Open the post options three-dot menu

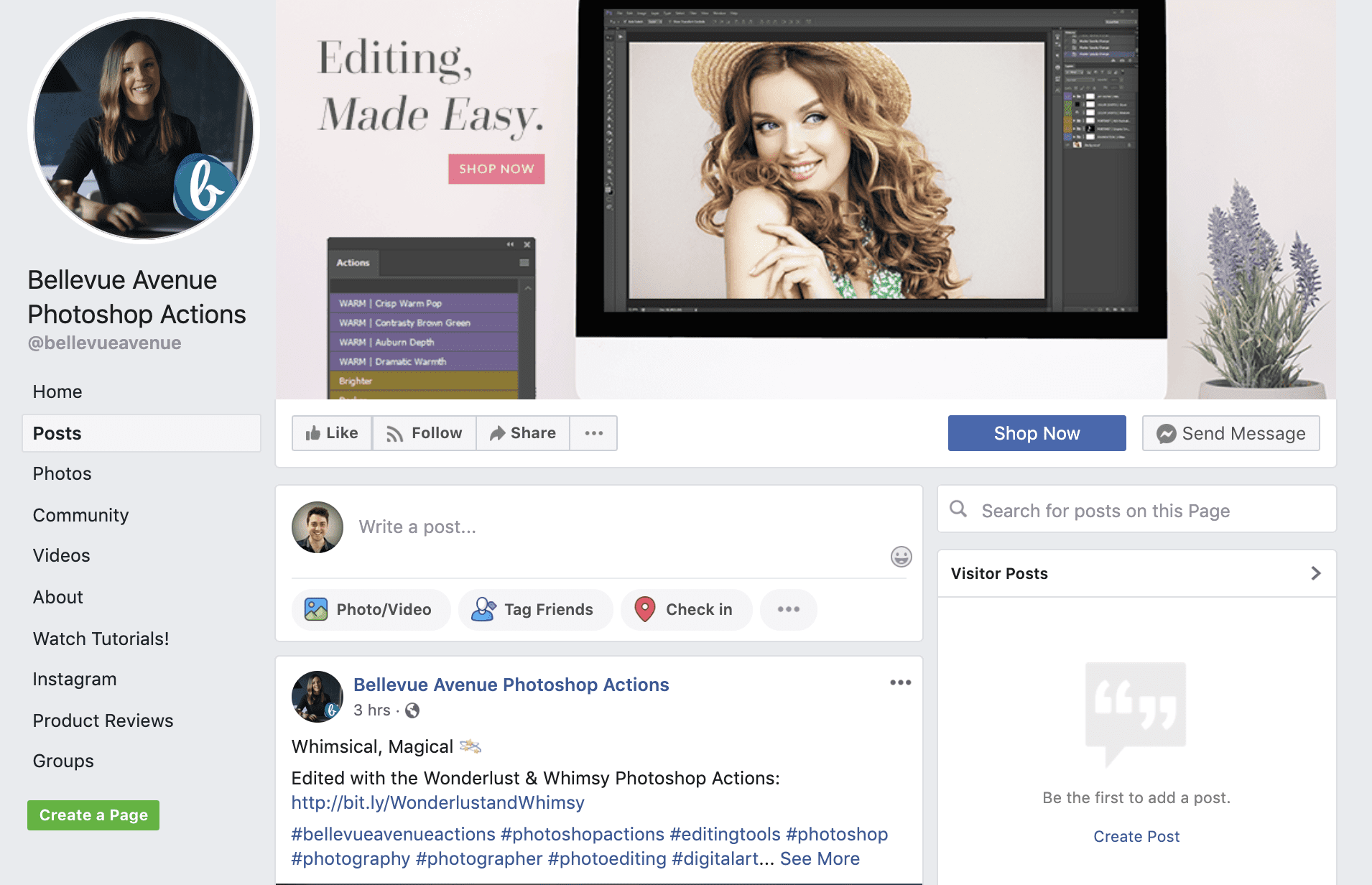tap(900, 682)
